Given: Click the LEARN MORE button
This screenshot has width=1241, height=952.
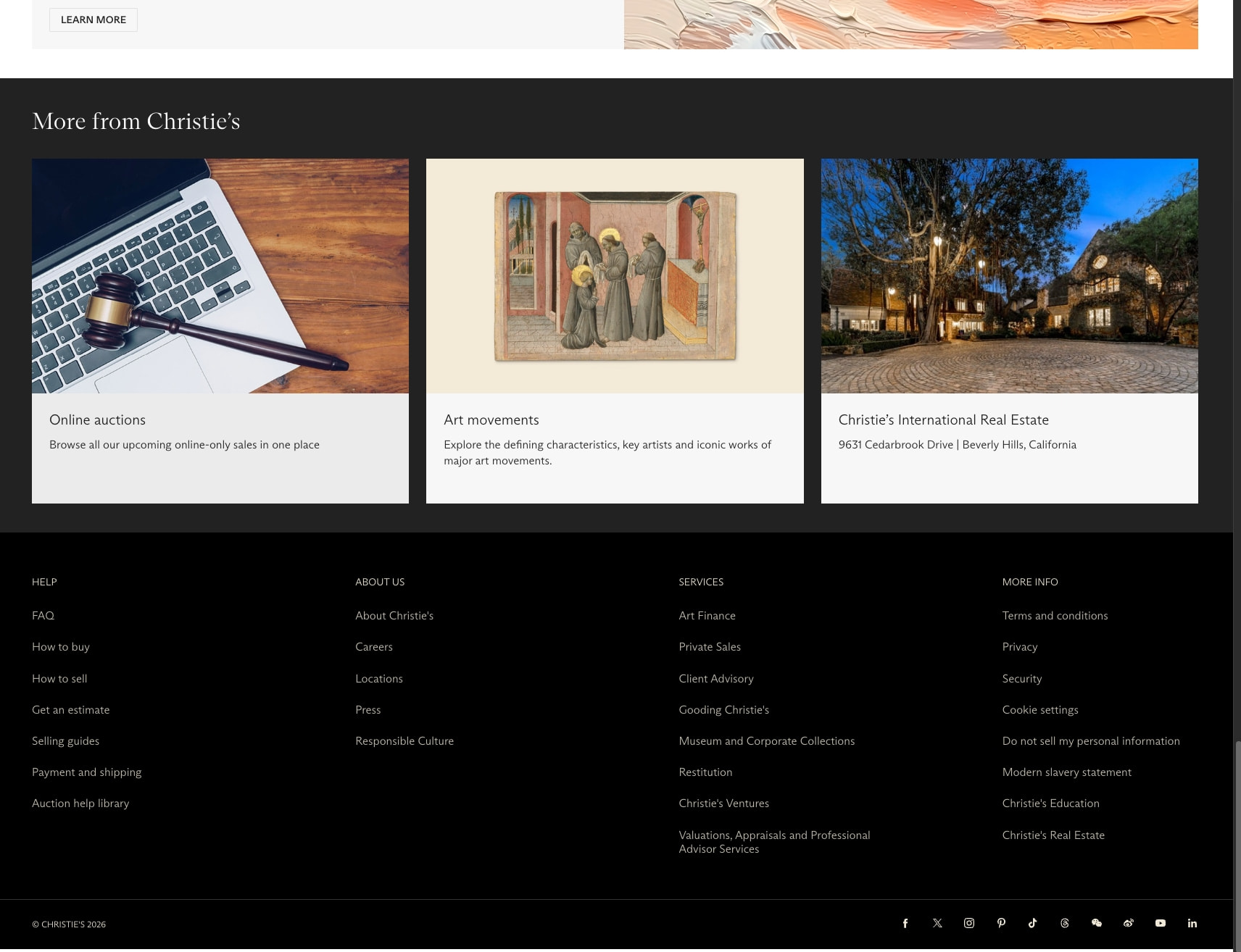Looking at the screenshot, I should point(94,20).
